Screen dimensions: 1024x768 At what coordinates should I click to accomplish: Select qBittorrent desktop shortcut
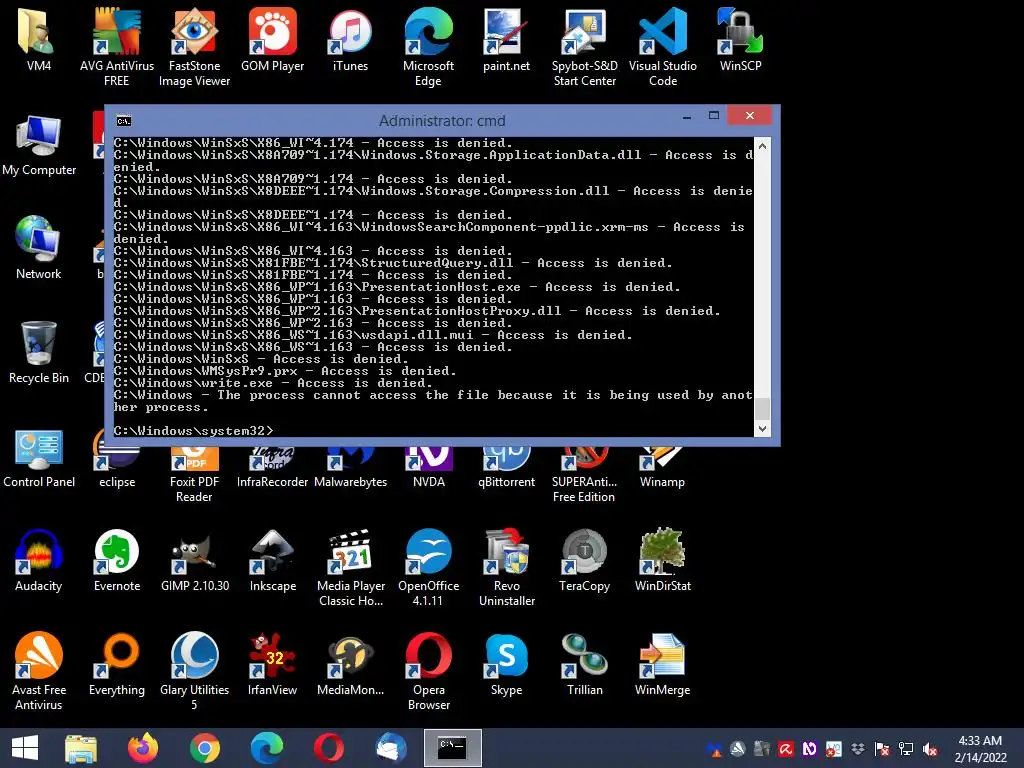tap(506, 469)
